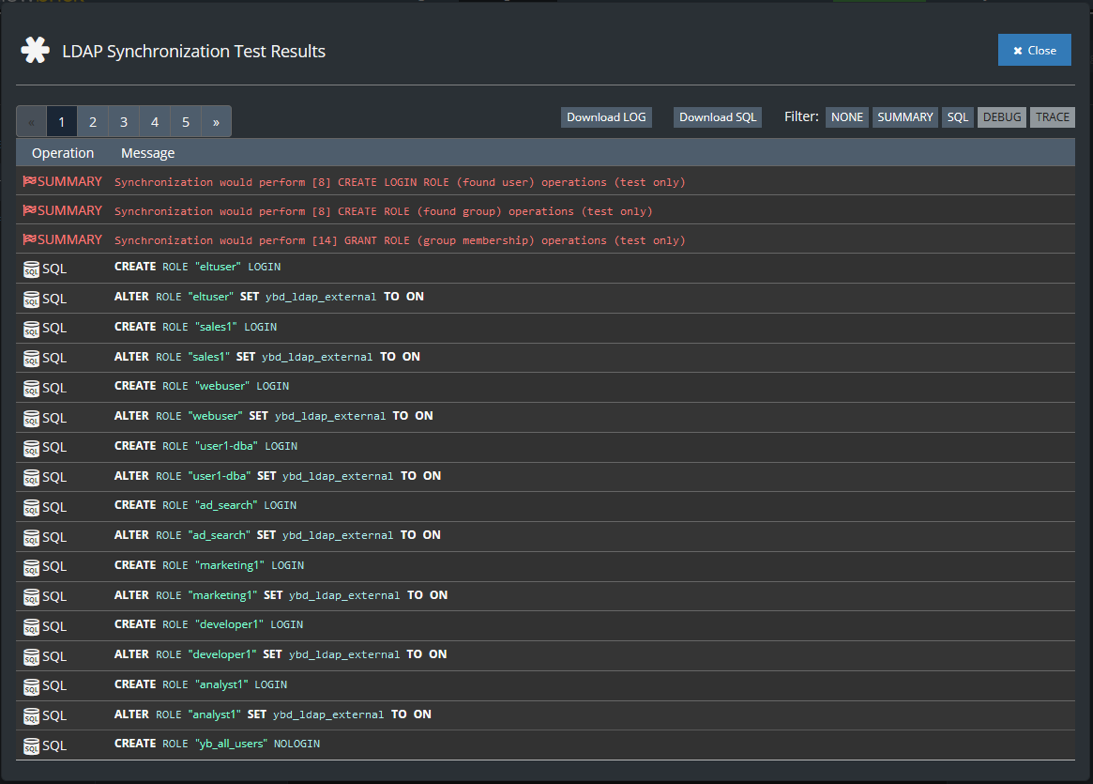Enable the TRACE log filter
Screen dimensions: 1093x784
[x=1052, y=117]
